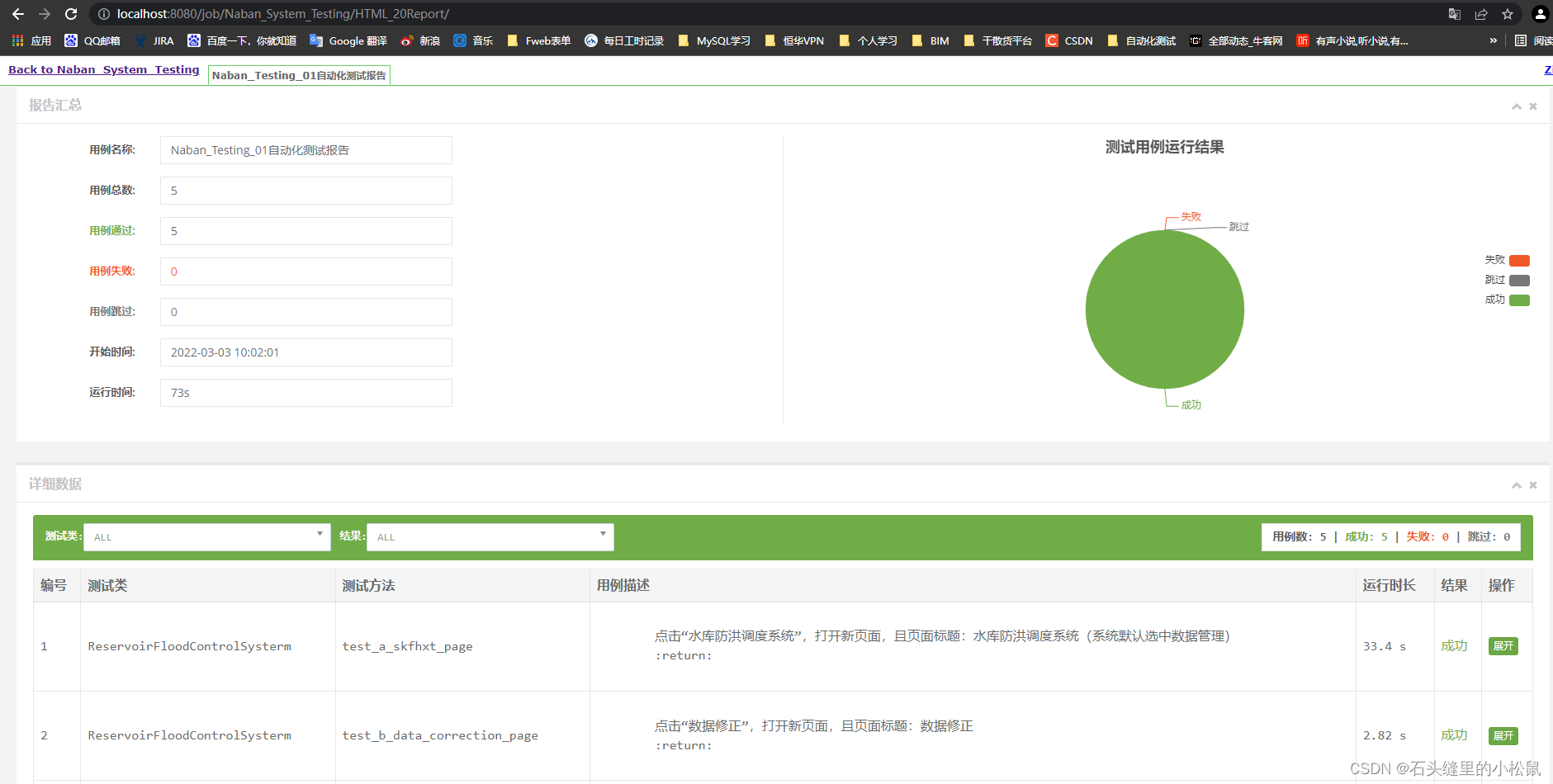Open the 结果 filter dropdown
This screenshot has height=784, width=1553.
tap(490, 537)
